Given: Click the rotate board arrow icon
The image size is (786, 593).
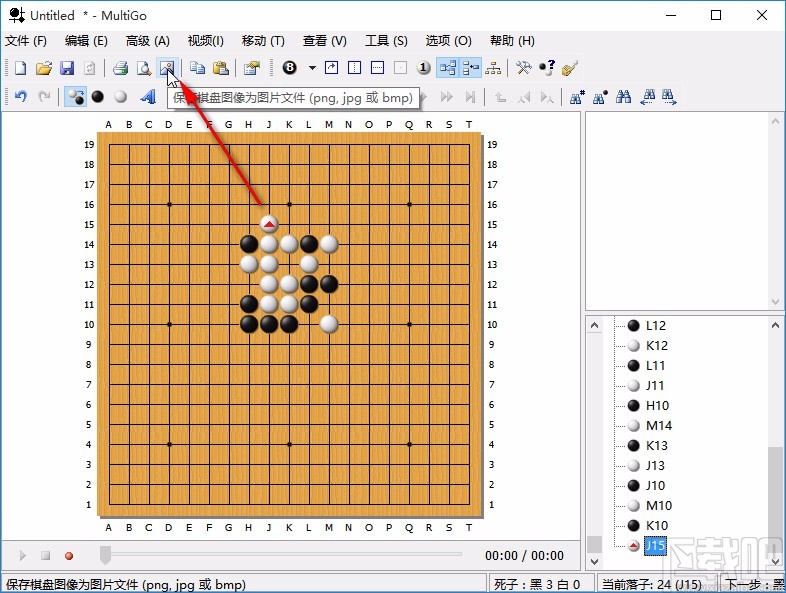Looking at the screenshot, I should [x=331, y=67].
